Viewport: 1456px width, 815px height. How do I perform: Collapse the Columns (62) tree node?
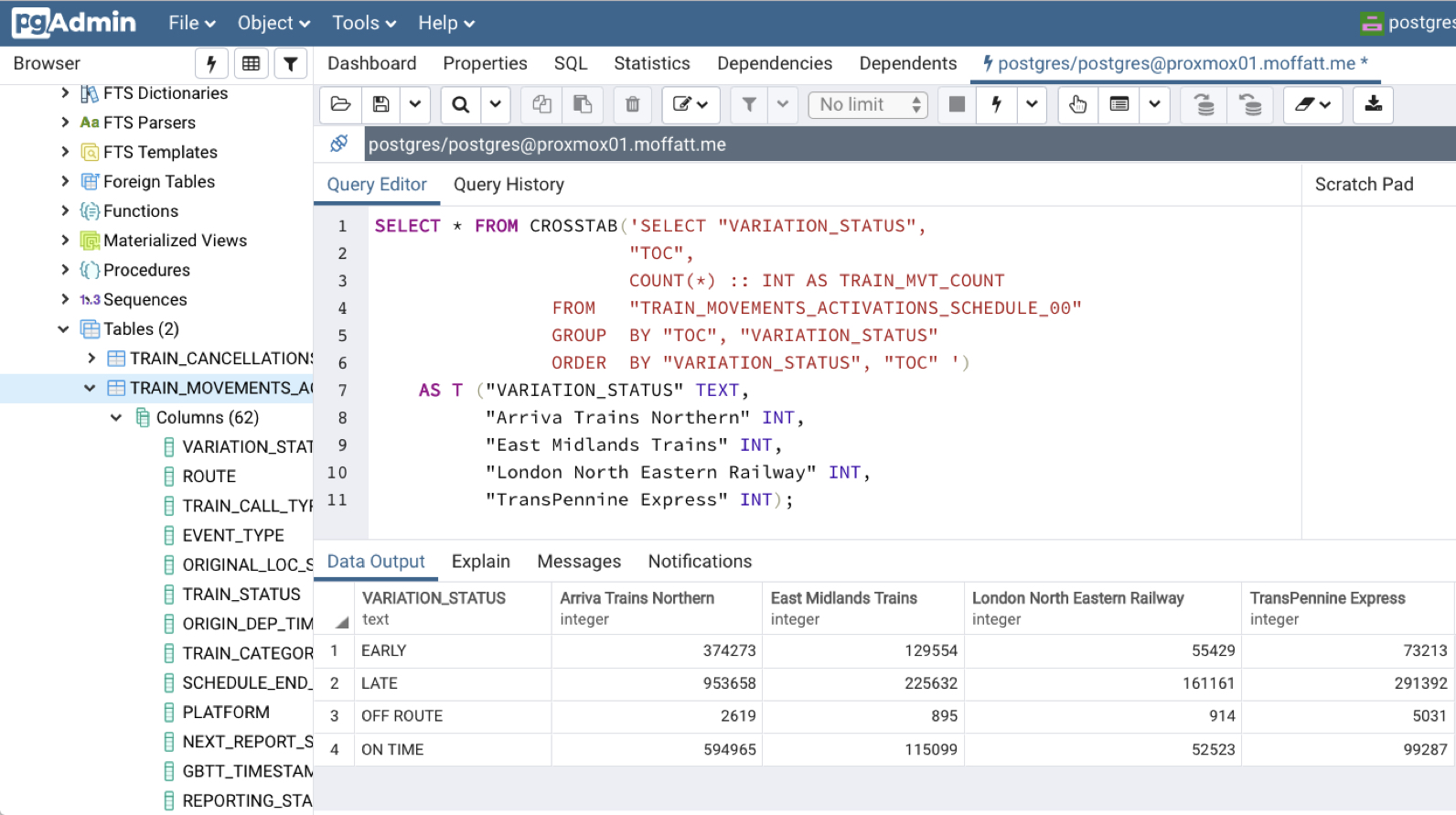(x=116, y=417)
